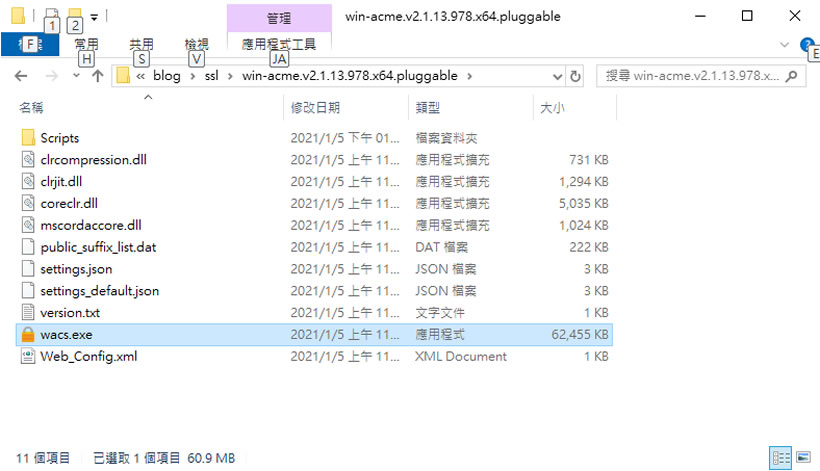Expand the ribbon with the chevron
Viewport: 820px width, 471px height.
[784, 45]
